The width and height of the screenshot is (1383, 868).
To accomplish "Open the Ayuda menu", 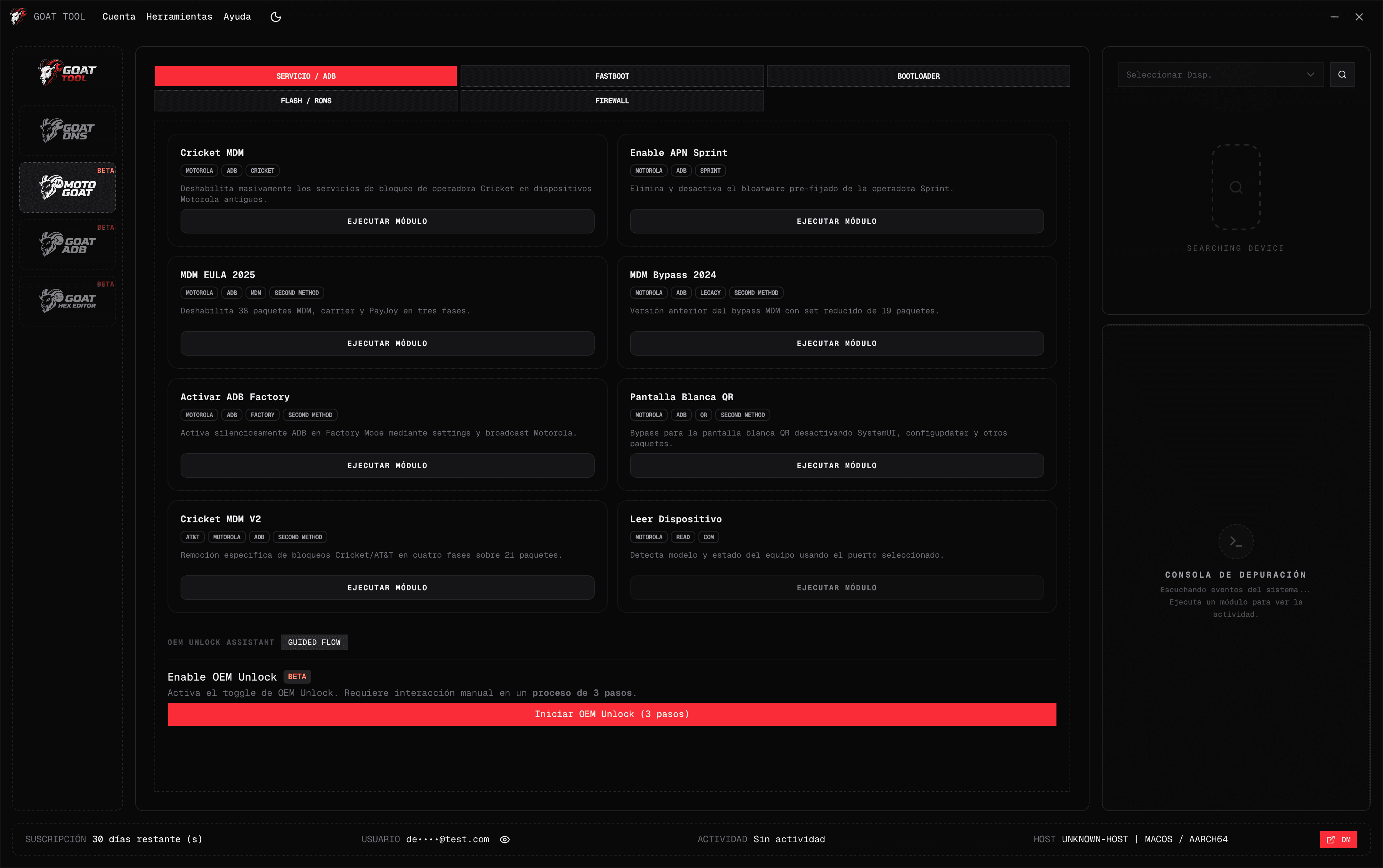I will point(237,17).
